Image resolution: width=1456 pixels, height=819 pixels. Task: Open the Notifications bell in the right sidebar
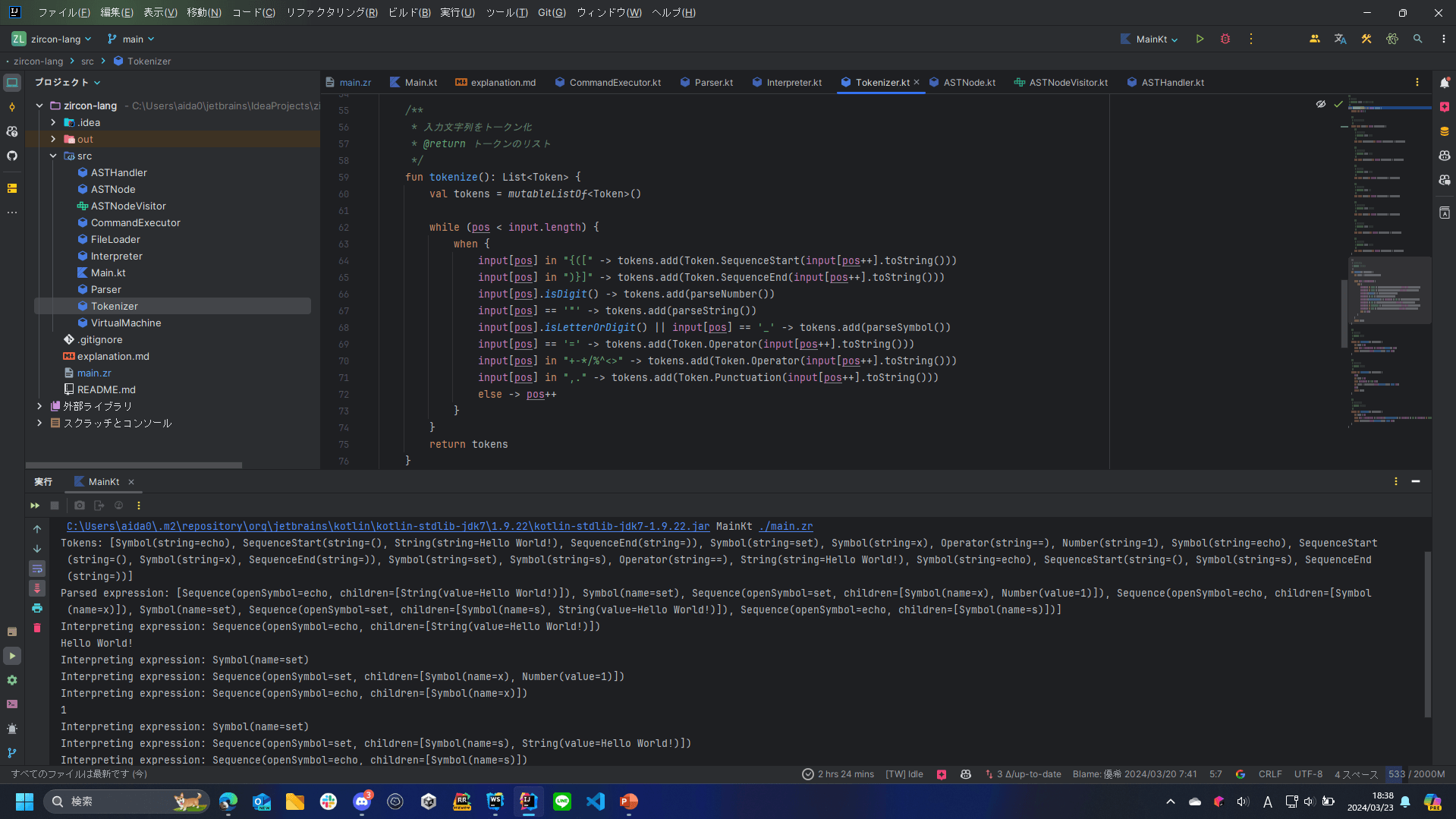[x=1445, y=82]
